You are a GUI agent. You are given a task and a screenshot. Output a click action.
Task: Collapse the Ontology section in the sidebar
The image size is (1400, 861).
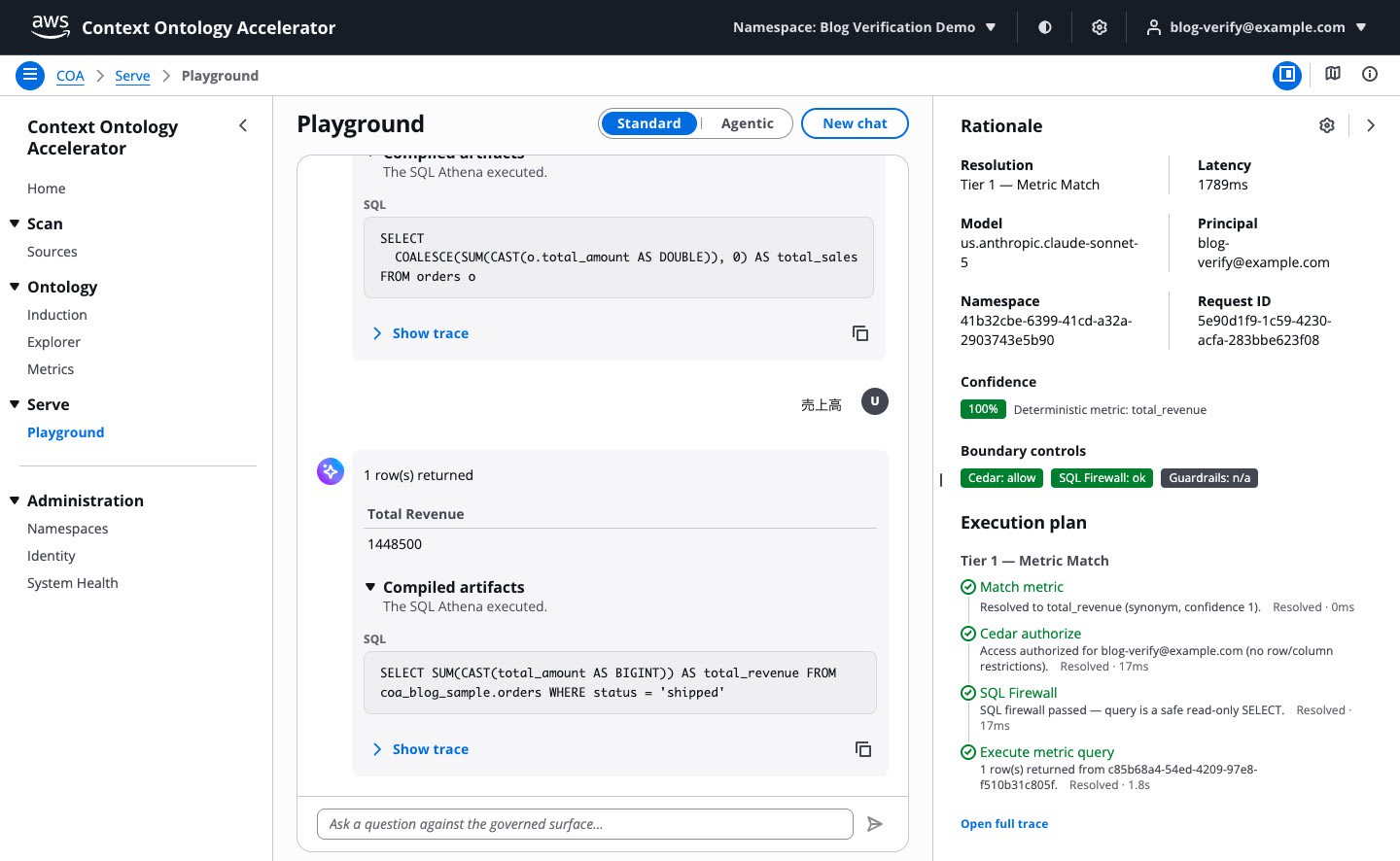pyautogui.click(x=15, y=287)
